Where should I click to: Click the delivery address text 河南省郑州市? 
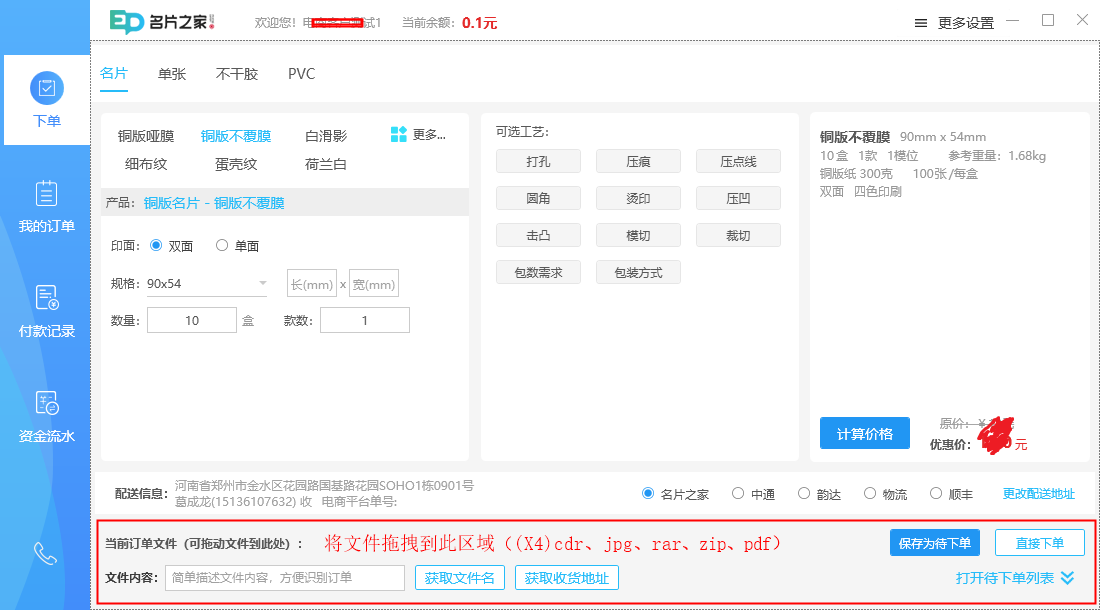click(x=324, y=485)
